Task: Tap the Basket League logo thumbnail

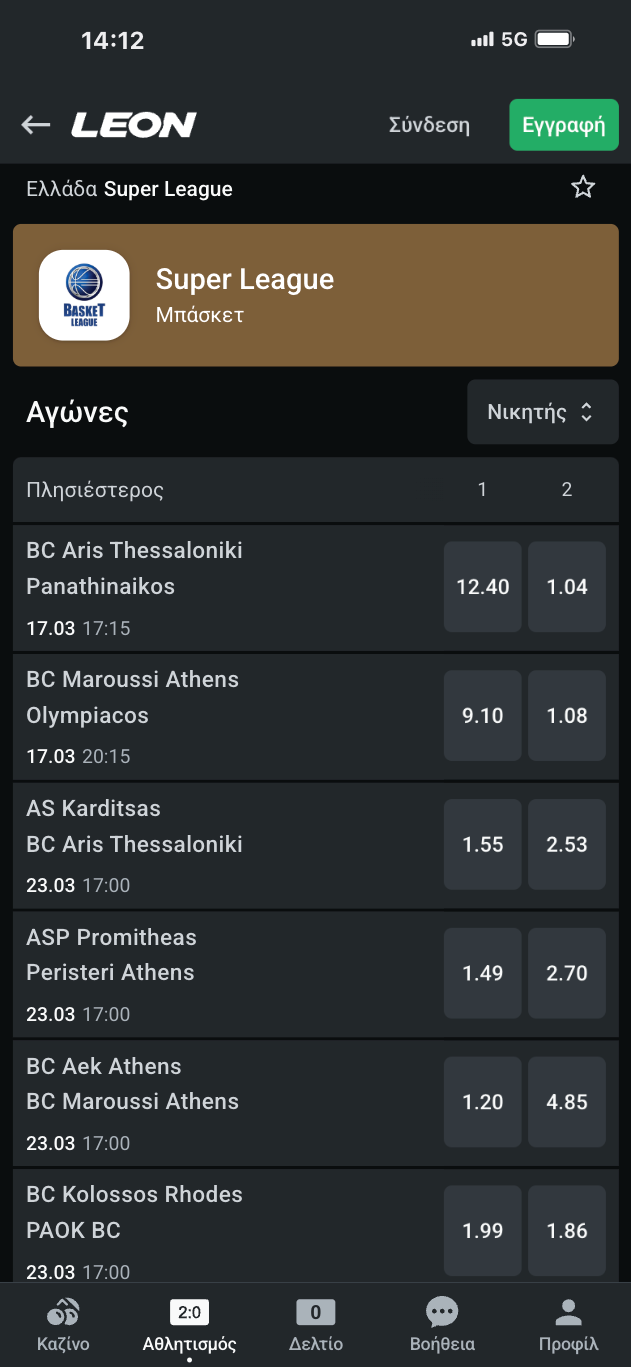Action: 84,295
